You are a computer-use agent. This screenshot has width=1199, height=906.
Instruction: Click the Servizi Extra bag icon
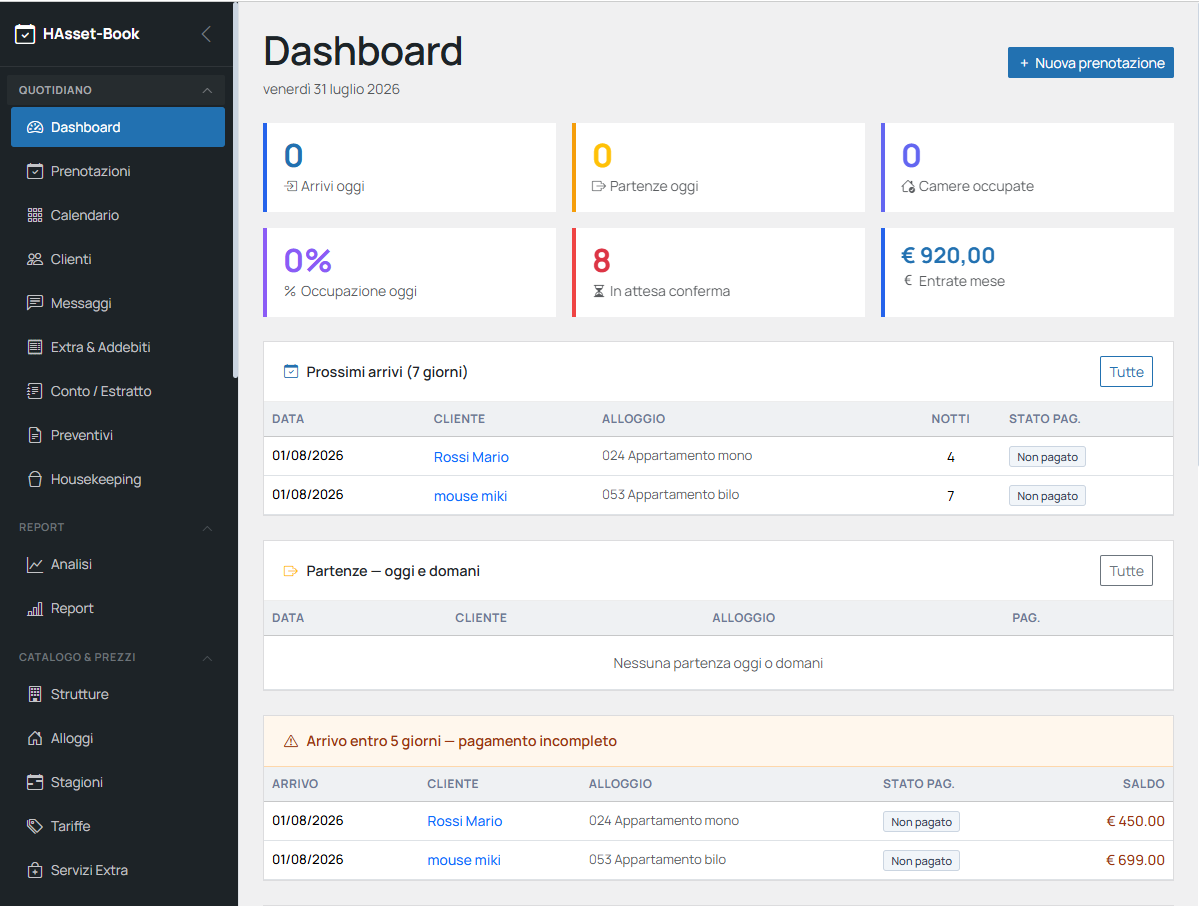[35, 870]
